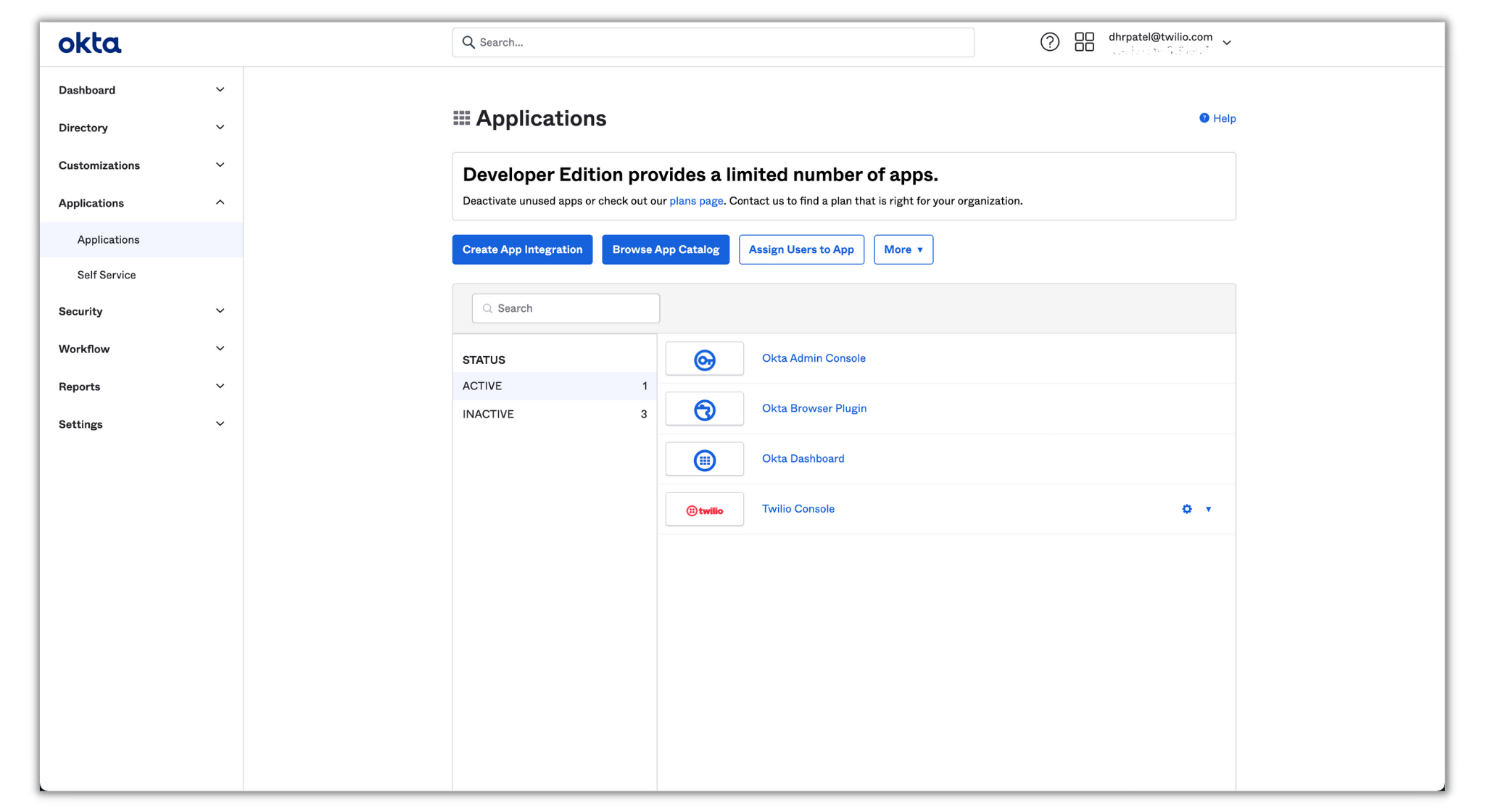Click the Applications search input field
This screenshot has height=812, width=1485.
(x=565, y=307)
